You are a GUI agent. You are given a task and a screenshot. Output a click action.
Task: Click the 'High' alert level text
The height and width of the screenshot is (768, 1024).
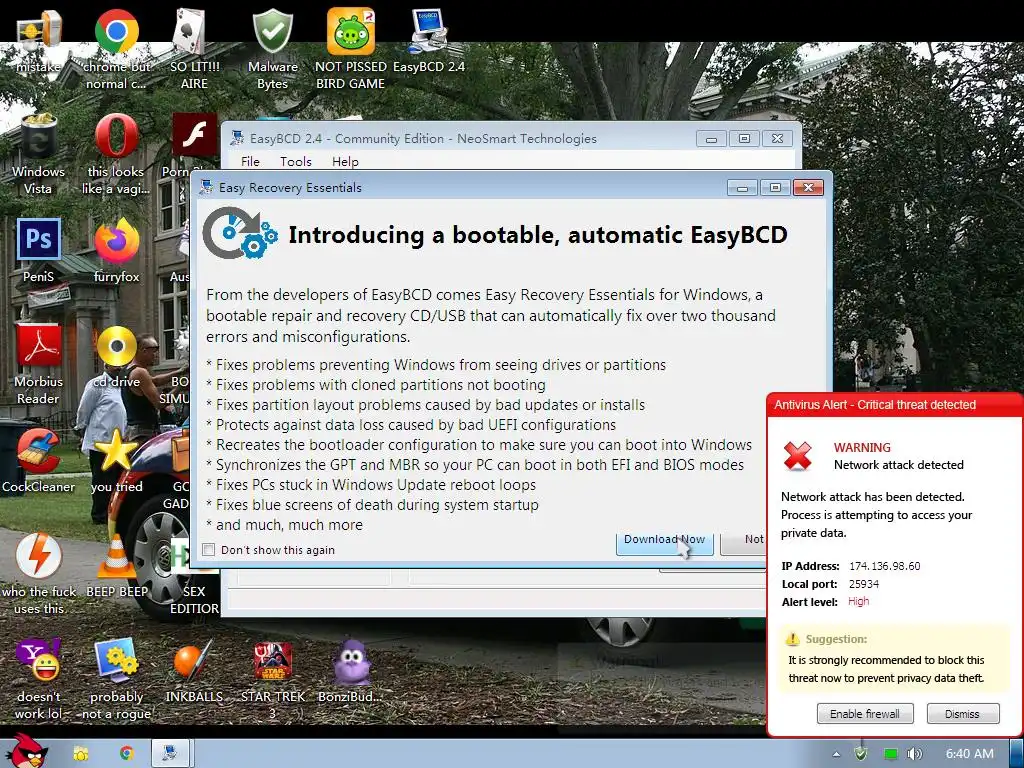[858, 601]
